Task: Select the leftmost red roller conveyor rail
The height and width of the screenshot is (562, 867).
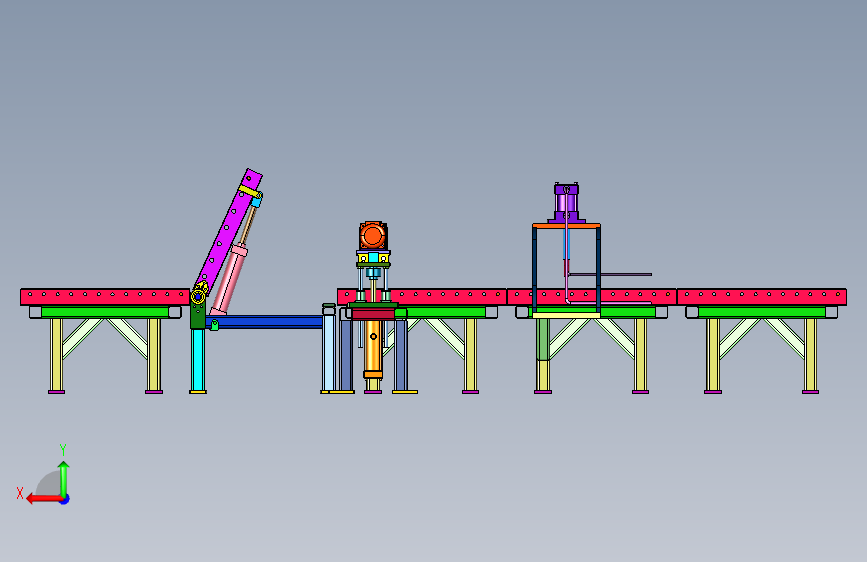Action: click(105, 296)
